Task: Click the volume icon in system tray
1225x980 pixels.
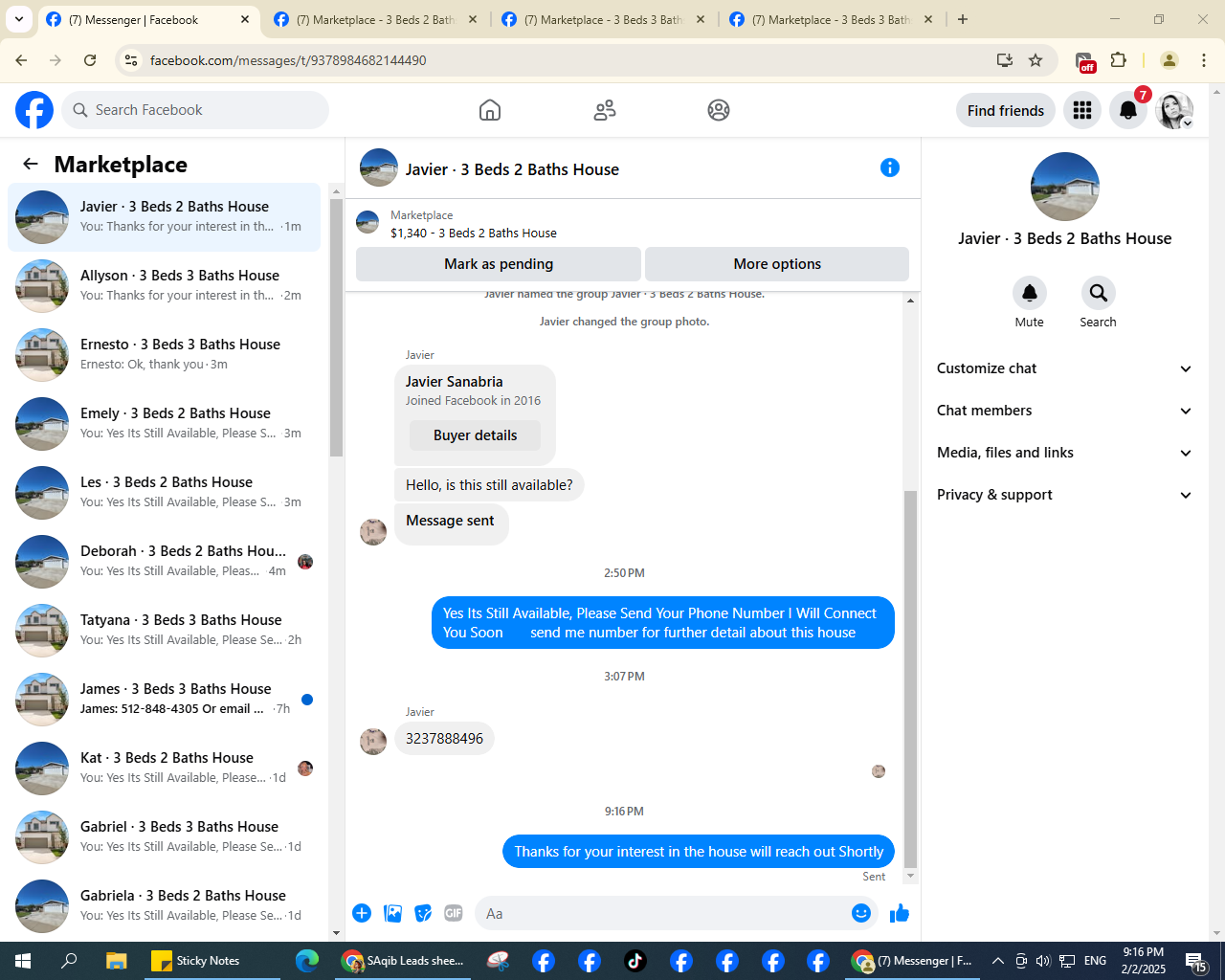Action: (x=1043, y=961)
